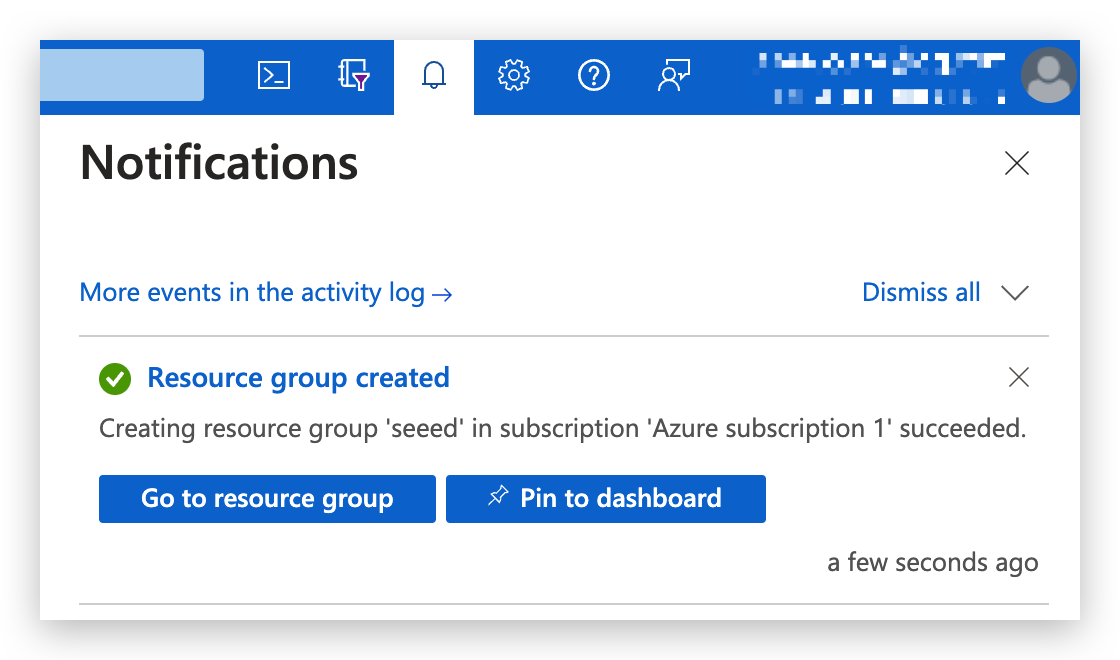Click the 'a few seconds ago' timestamp

(x=933, y=563)
